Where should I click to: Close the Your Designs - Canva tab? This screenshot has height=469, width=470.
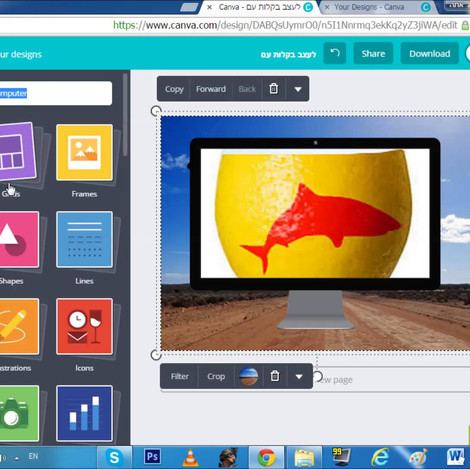click(327, 7)
